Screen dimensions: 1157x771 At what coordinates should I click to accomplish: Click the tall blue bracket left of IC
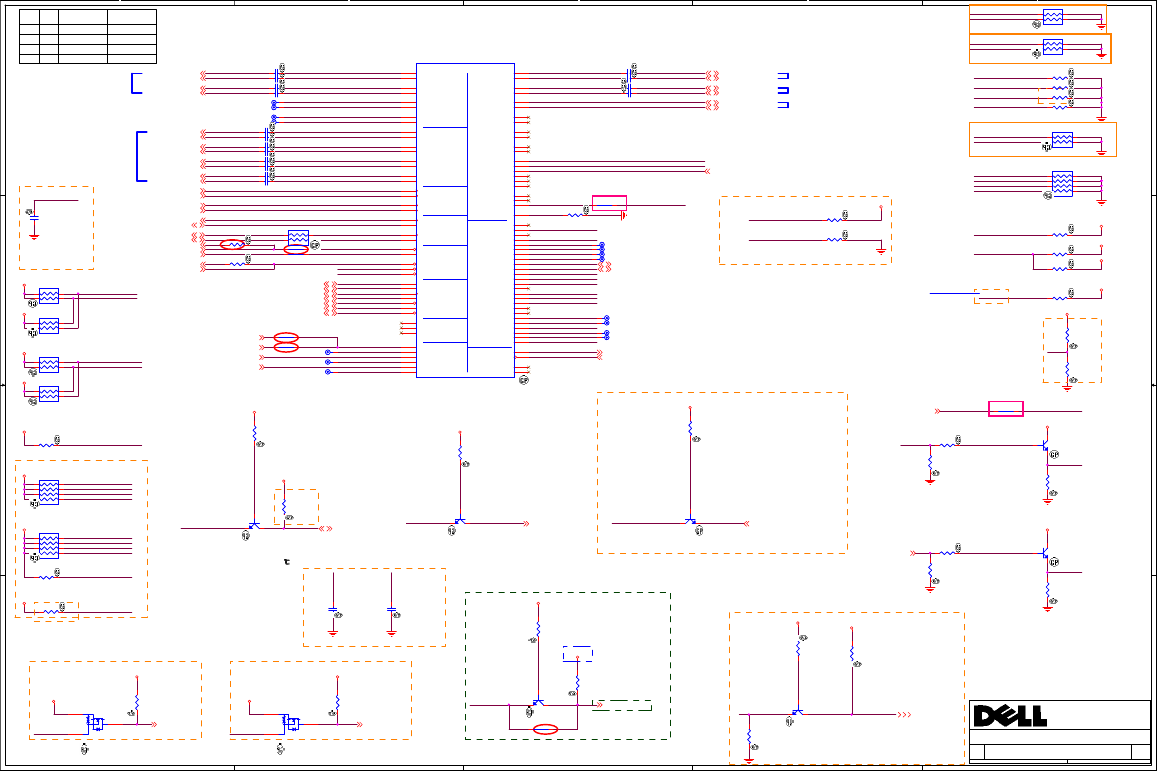click(x=142, y=156)
